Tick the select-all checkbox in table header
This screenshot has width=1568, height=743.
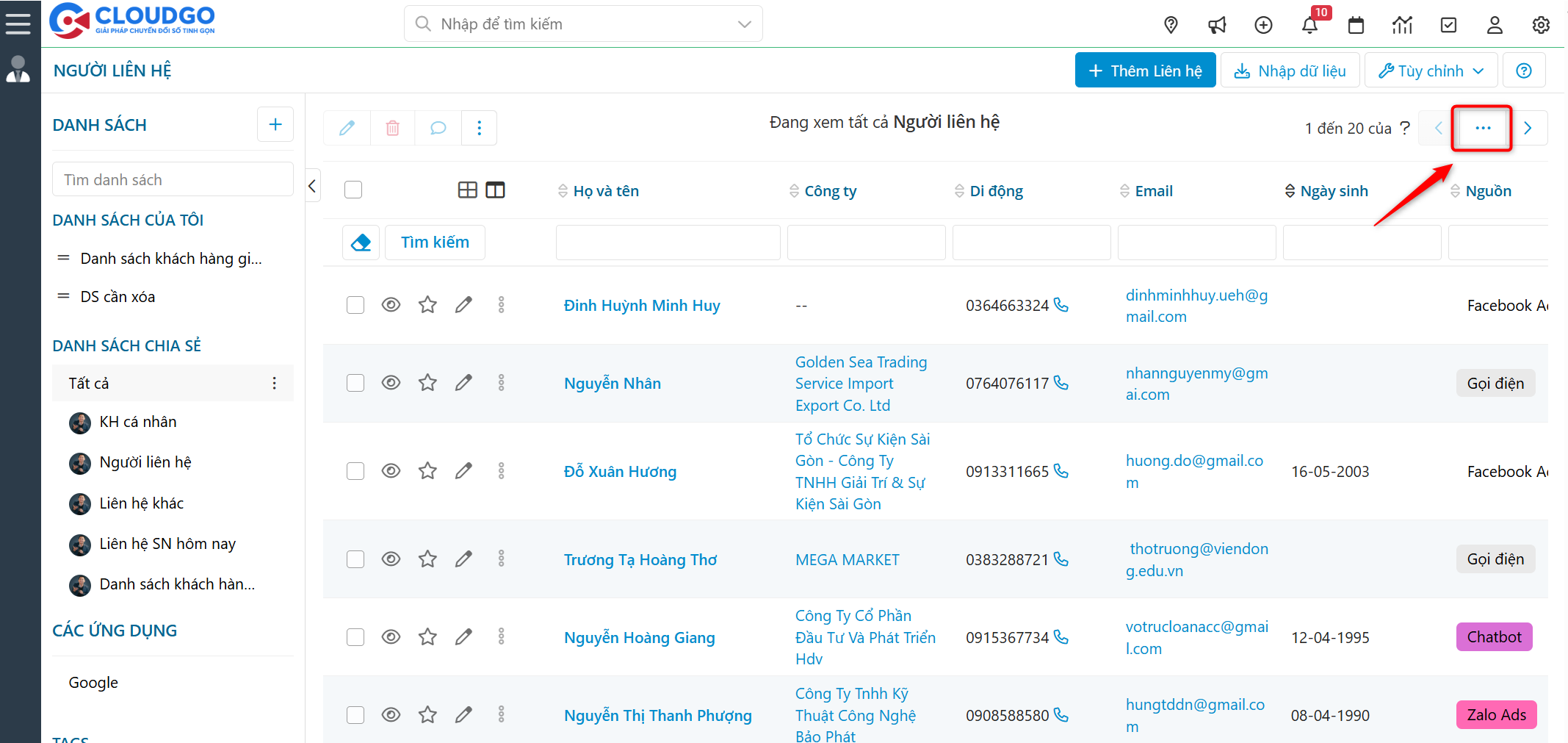tap(353, 190)
